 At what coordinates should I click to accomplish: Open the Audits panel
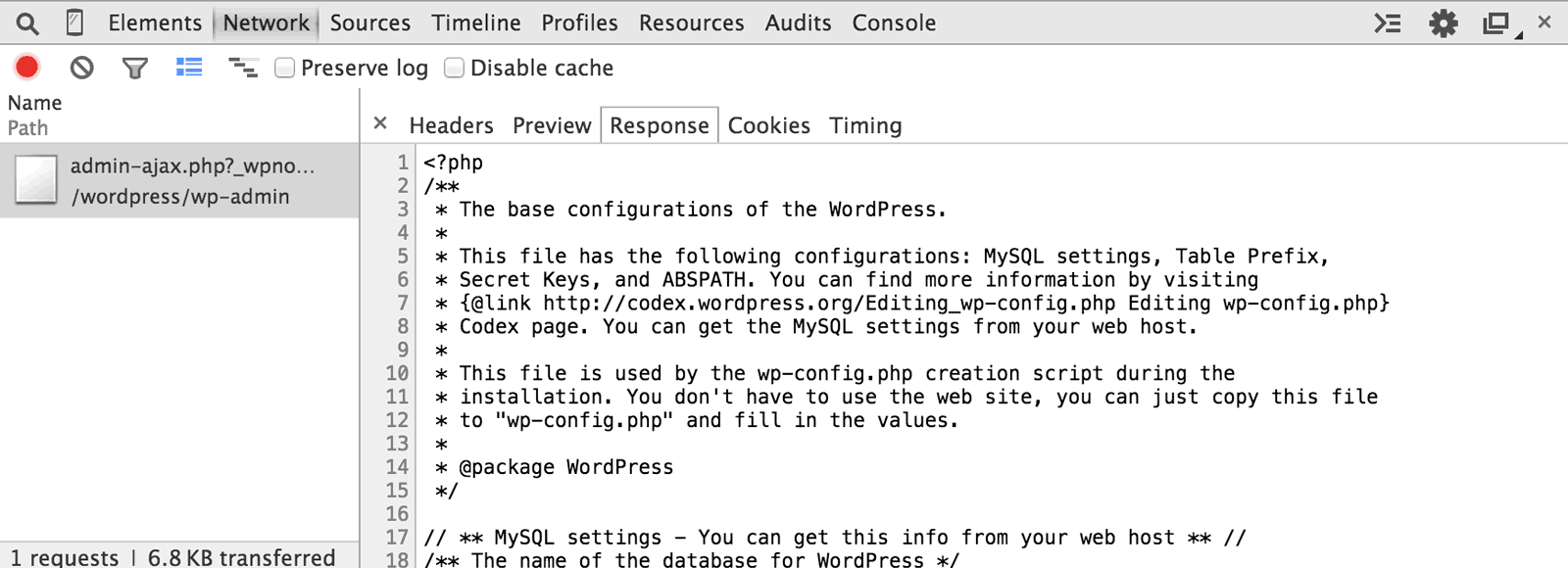(799, 23)
